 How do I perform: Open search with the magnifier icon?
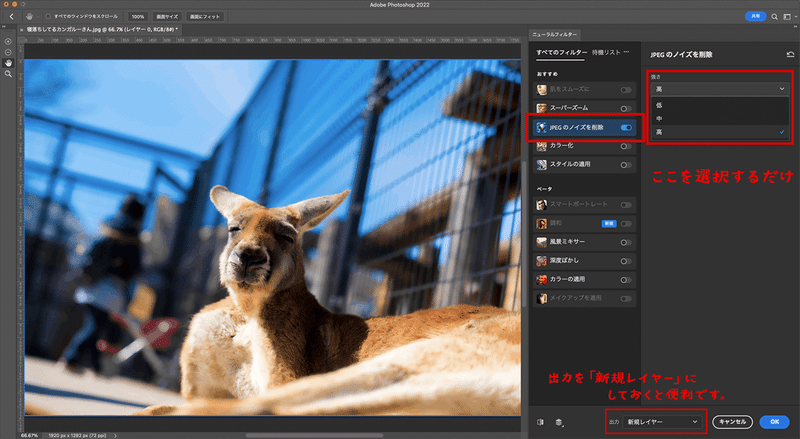click(x=774, y=16)
